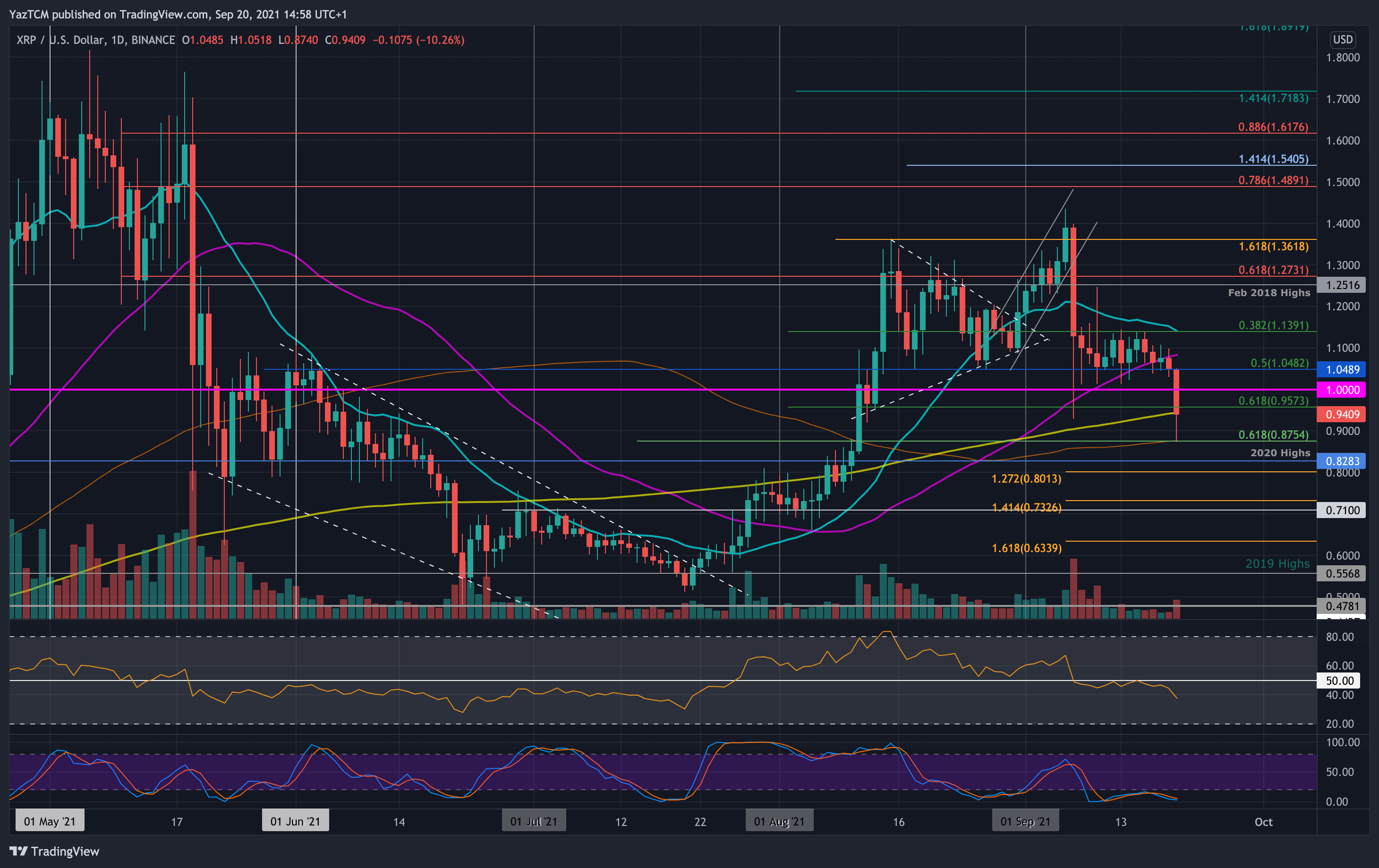Image resolution: width=1379 pixels, height=868 pixels.
Task: Click the 0.618(0.9573) Fibonacci label
Action: [x=1274, y=401]
